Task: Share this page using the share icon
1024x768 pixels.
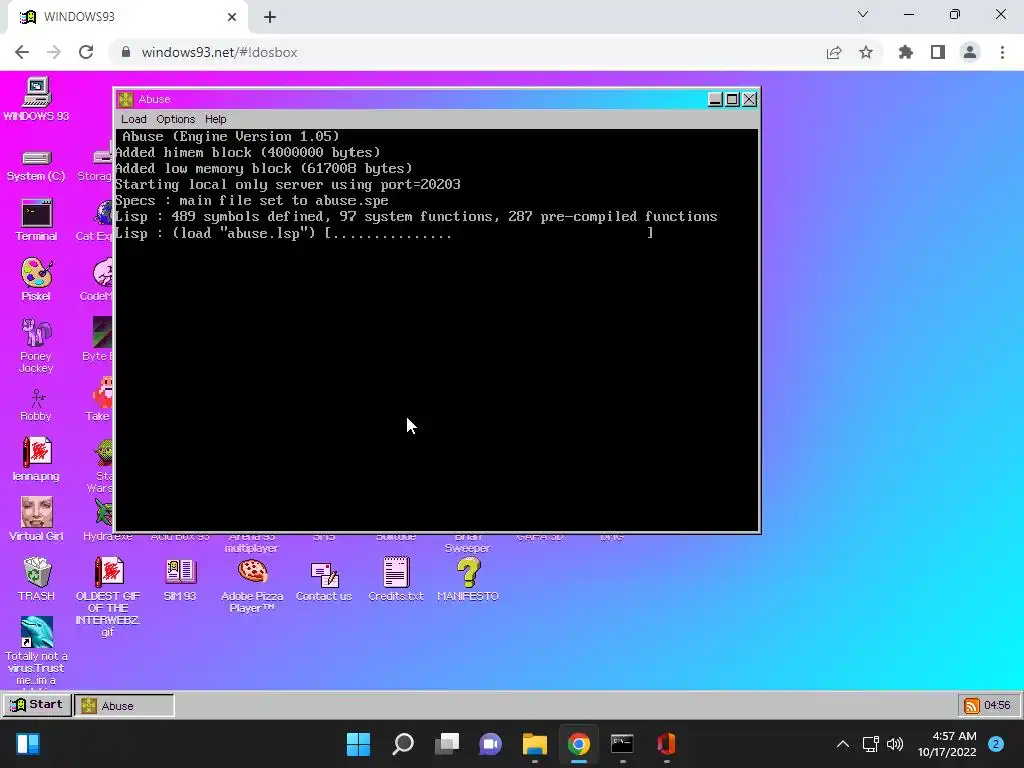Action: click(834, 52)
